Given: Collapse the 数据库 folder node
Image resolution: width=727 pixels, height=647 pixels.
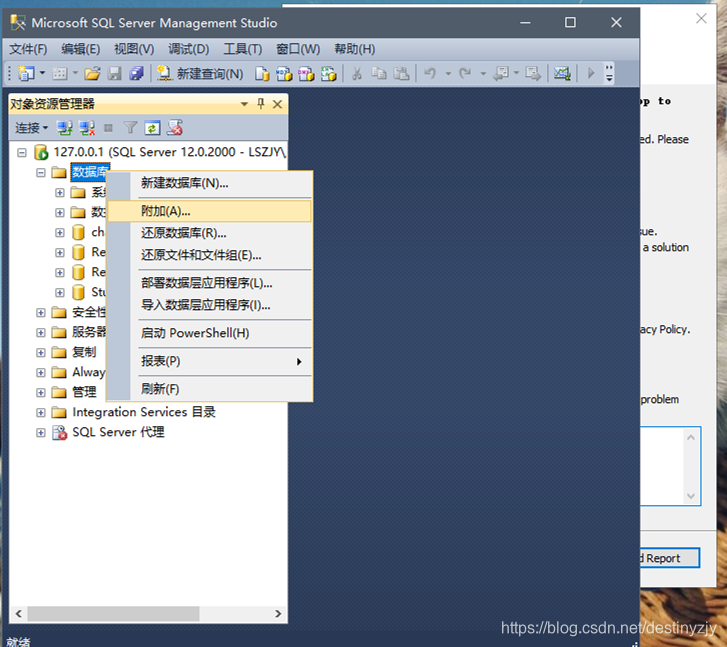Looking at the screenshot, I should 41,173.
